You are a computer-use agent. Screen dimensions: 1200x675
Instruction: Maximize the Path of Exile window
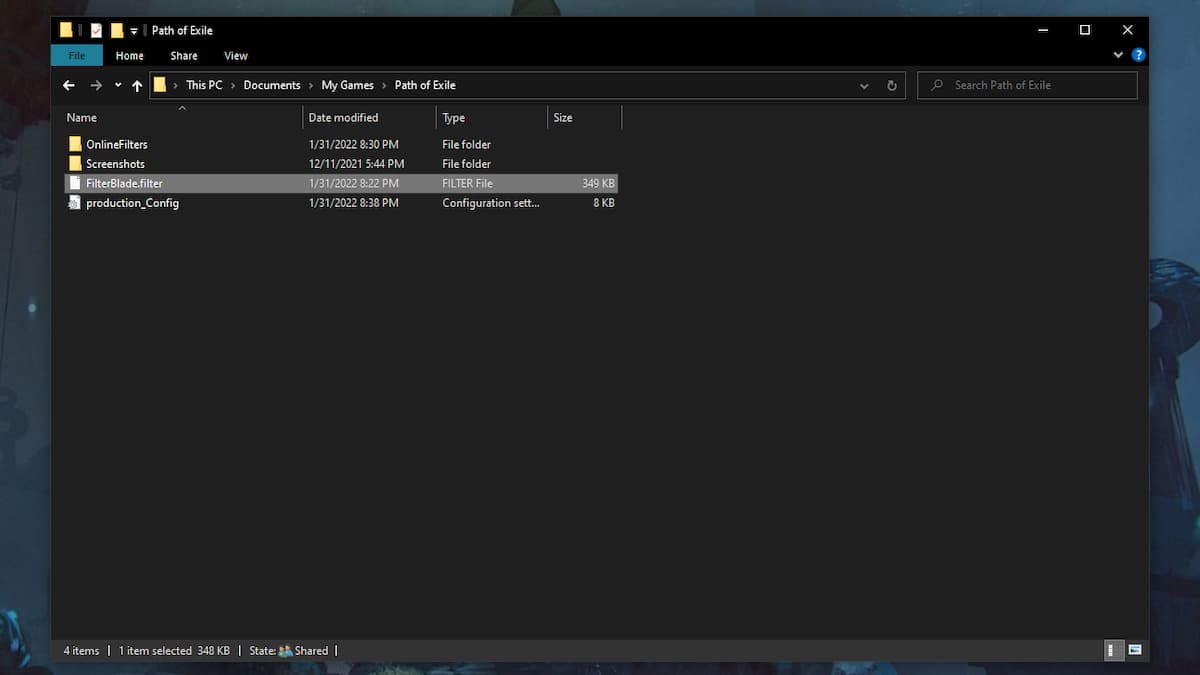[1085, 30]
